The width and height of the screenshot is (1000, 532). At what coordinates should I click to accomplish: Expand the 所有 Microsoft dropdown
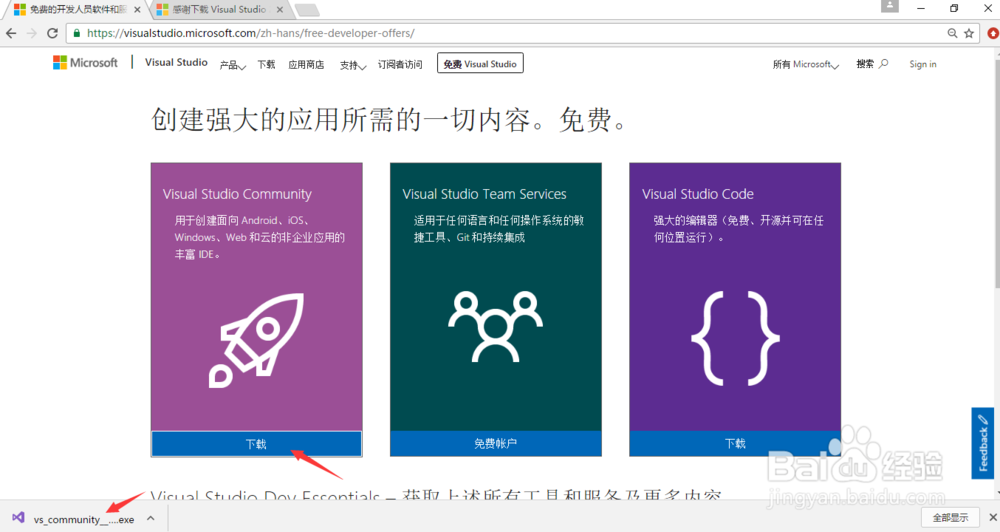pyautogui.click(x=805, y=64)
